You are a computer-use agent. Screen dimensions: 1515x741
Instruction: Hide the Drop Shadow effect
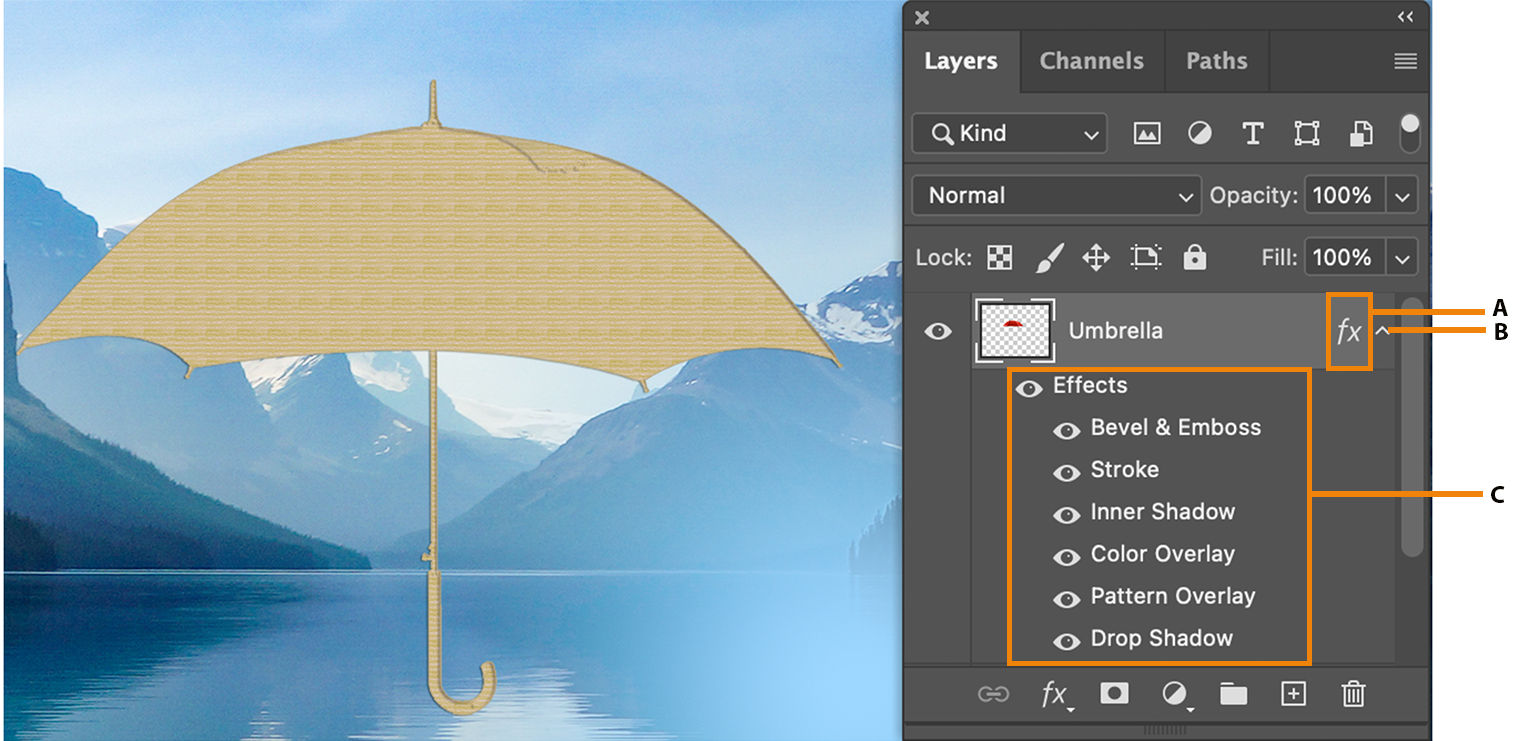point(1067,641)
